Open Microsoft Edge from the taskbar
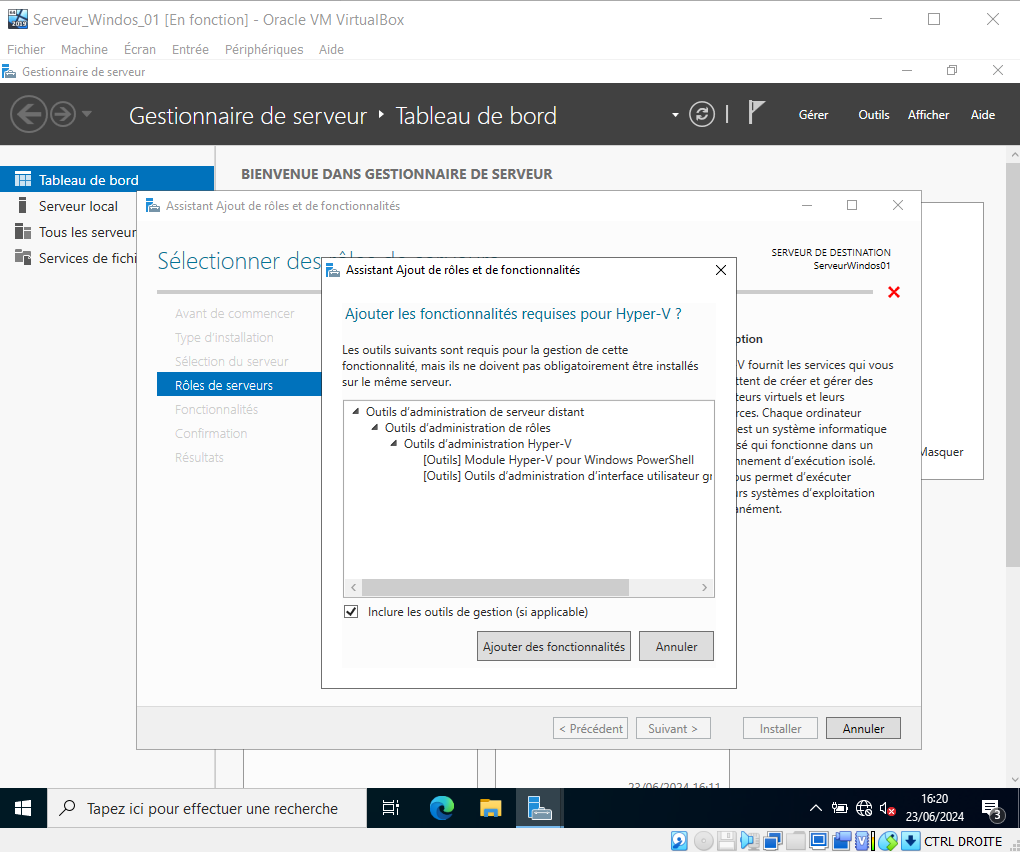Screen dimensions: 1020x852 (x=441, y=808)
